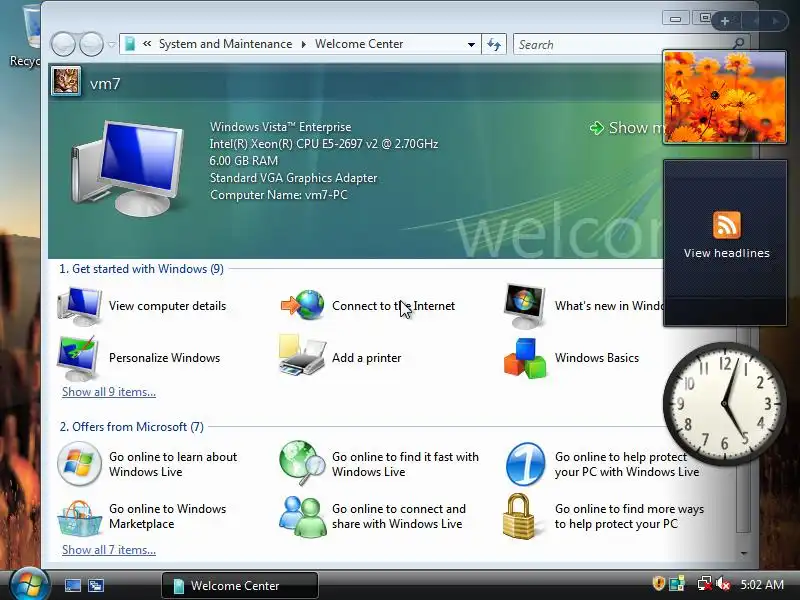Screen dimensions: 800x600
Task: Click inside the Search input field
Action: pos(622,44)
